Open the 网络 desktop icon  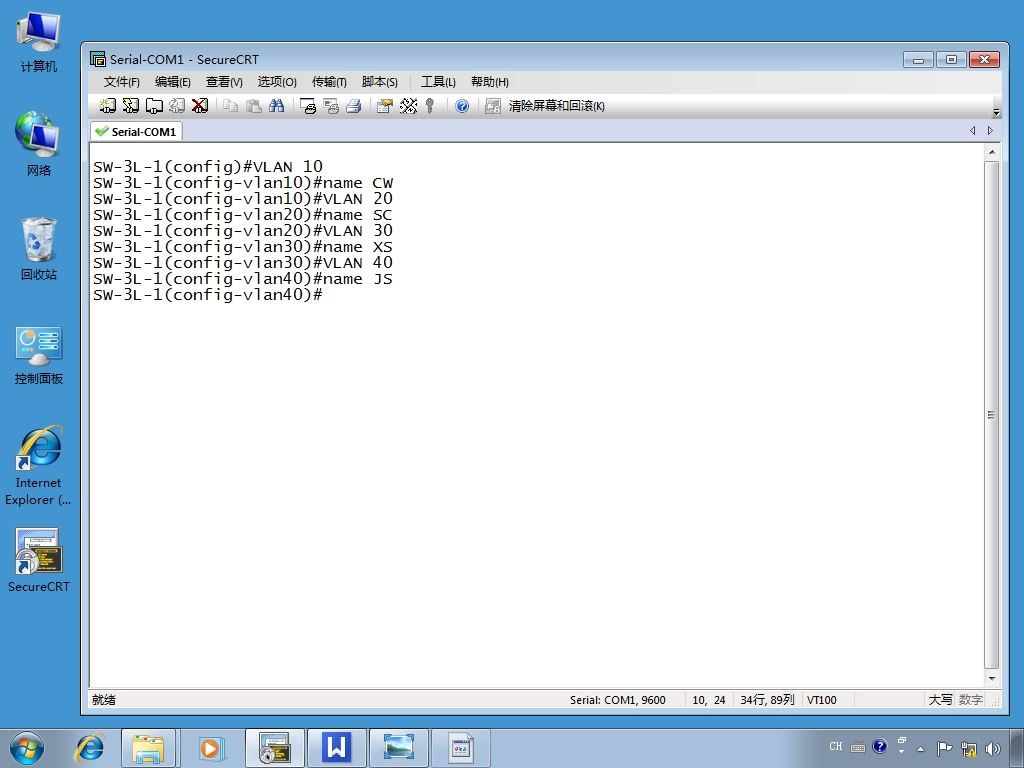(39, 144)
